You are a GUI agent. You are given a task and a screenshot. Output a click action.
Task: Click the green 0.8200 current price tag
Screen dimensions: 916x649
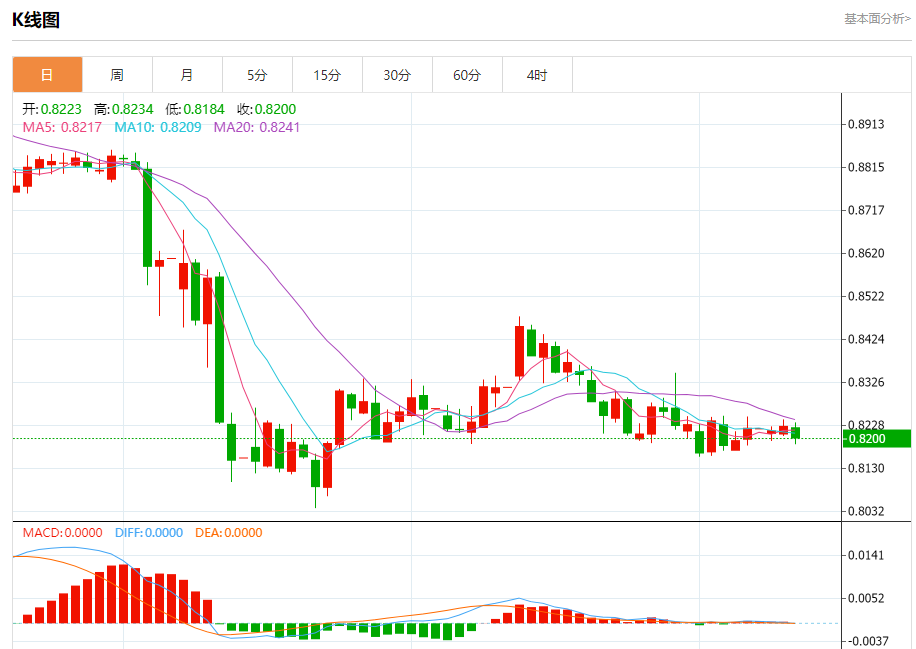pos(876,439)
